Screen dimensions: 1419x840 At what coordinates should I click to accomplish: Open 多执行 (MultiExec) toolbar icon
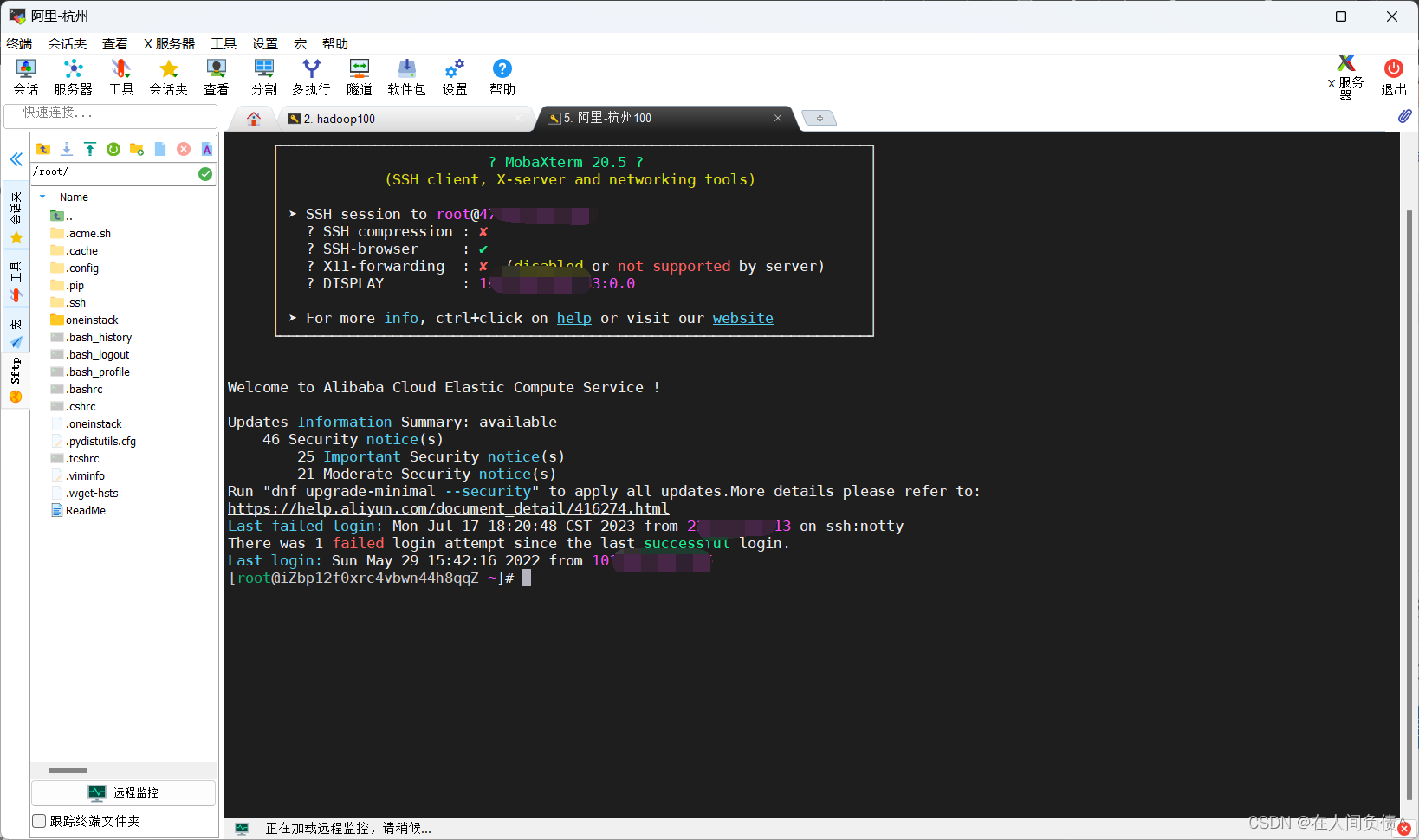point(311,77)
